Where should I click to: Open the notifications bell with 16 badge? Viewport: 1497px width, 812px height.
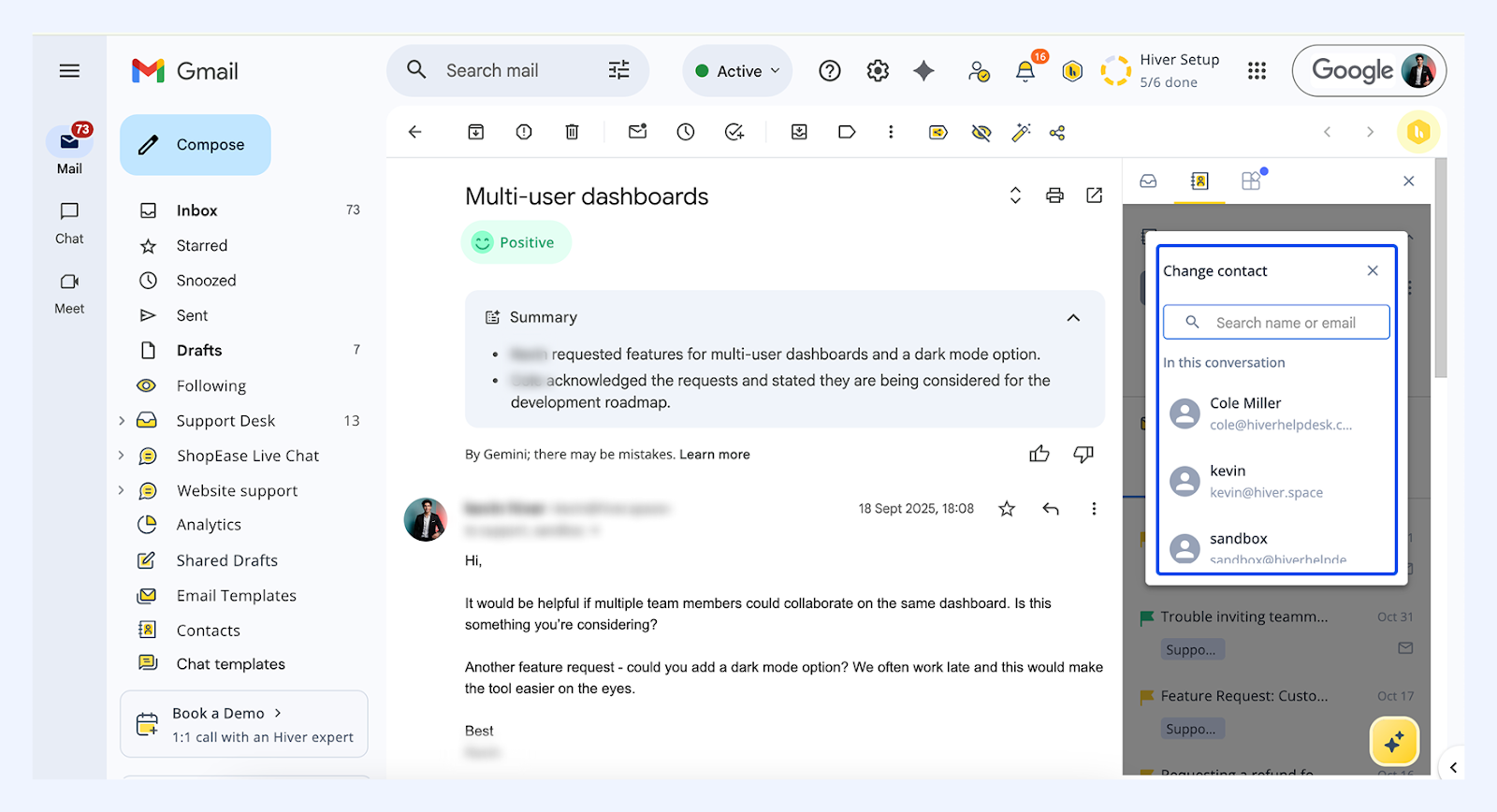(1026, 71)
